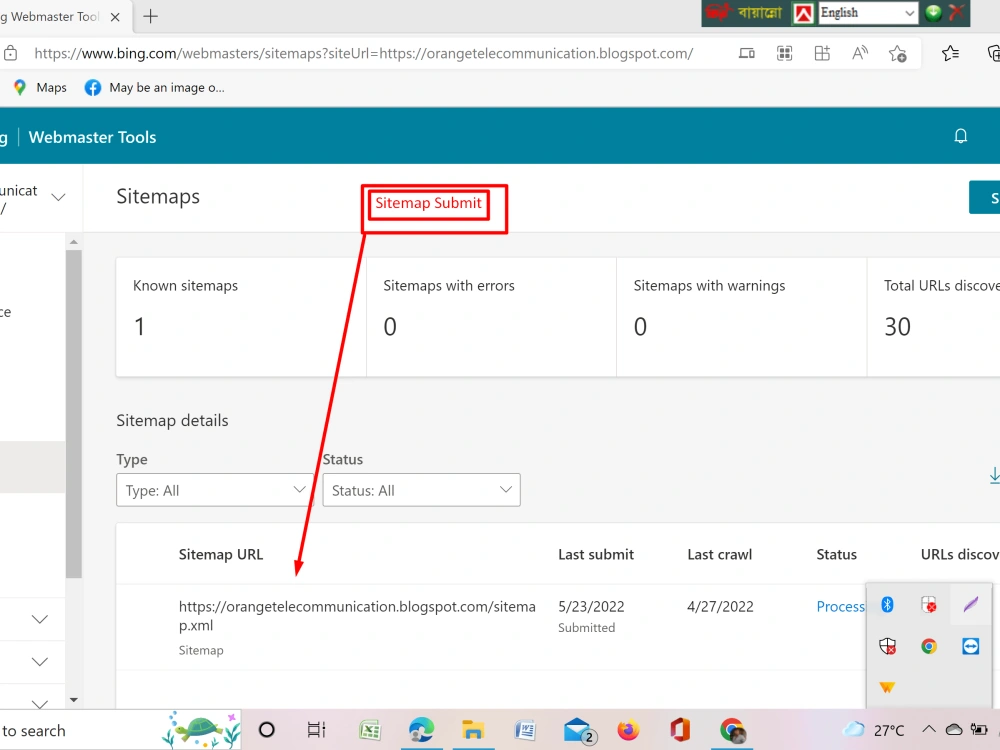The height and width of the screenshot is (750, 1000).
Task: Switch to Chrome on taskbar
Action: pyautogui.click(x=732, y=730)
